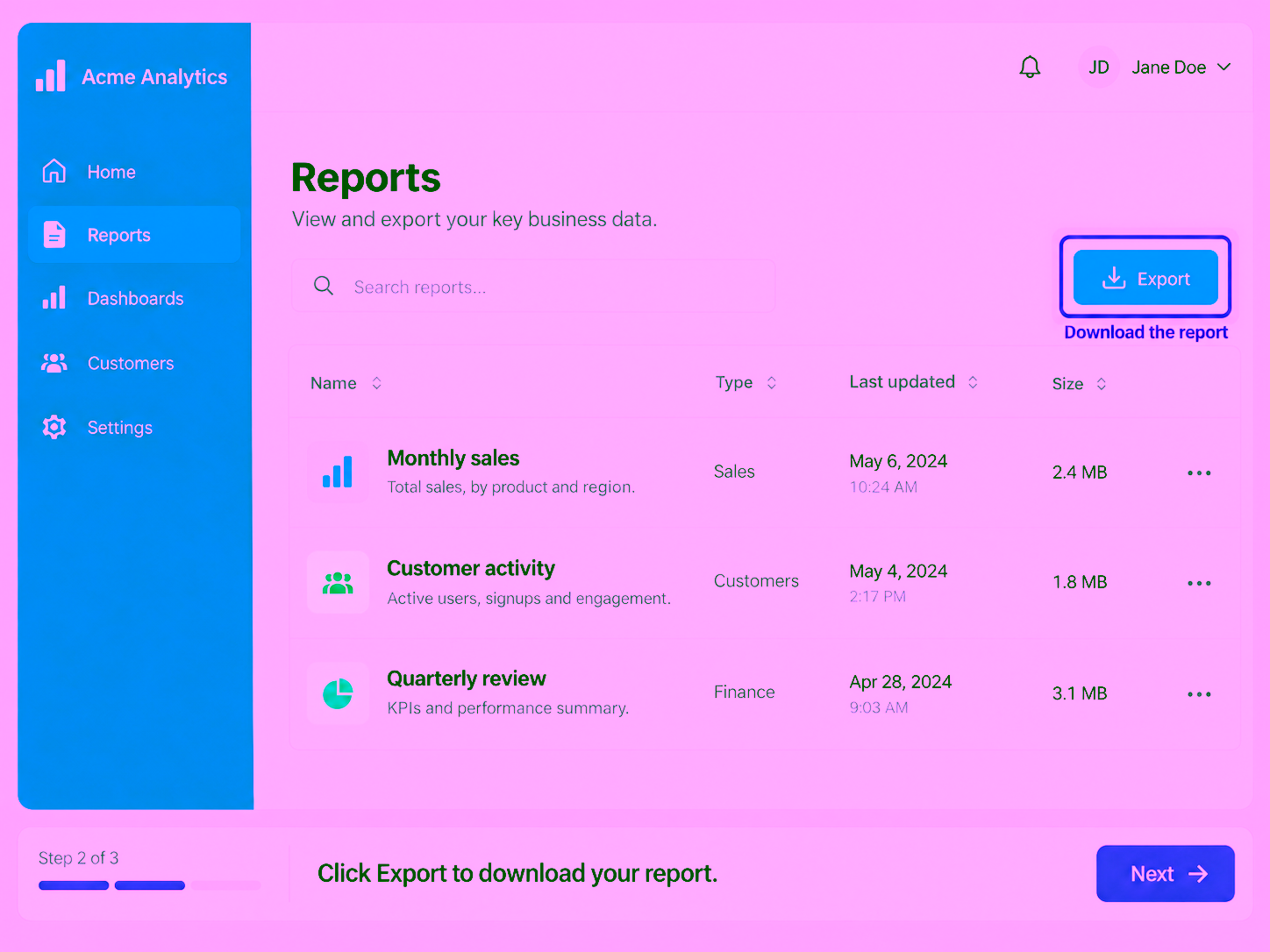This screenshot has height=952, width=1270.
Task: Open Settings in the sidebar
Action: tap(134, 428)
